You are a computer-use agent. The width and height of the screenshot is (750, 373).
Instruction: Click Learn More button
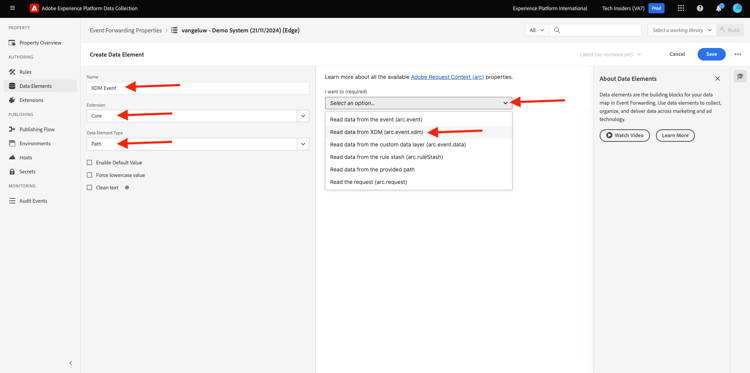(675, 135)
